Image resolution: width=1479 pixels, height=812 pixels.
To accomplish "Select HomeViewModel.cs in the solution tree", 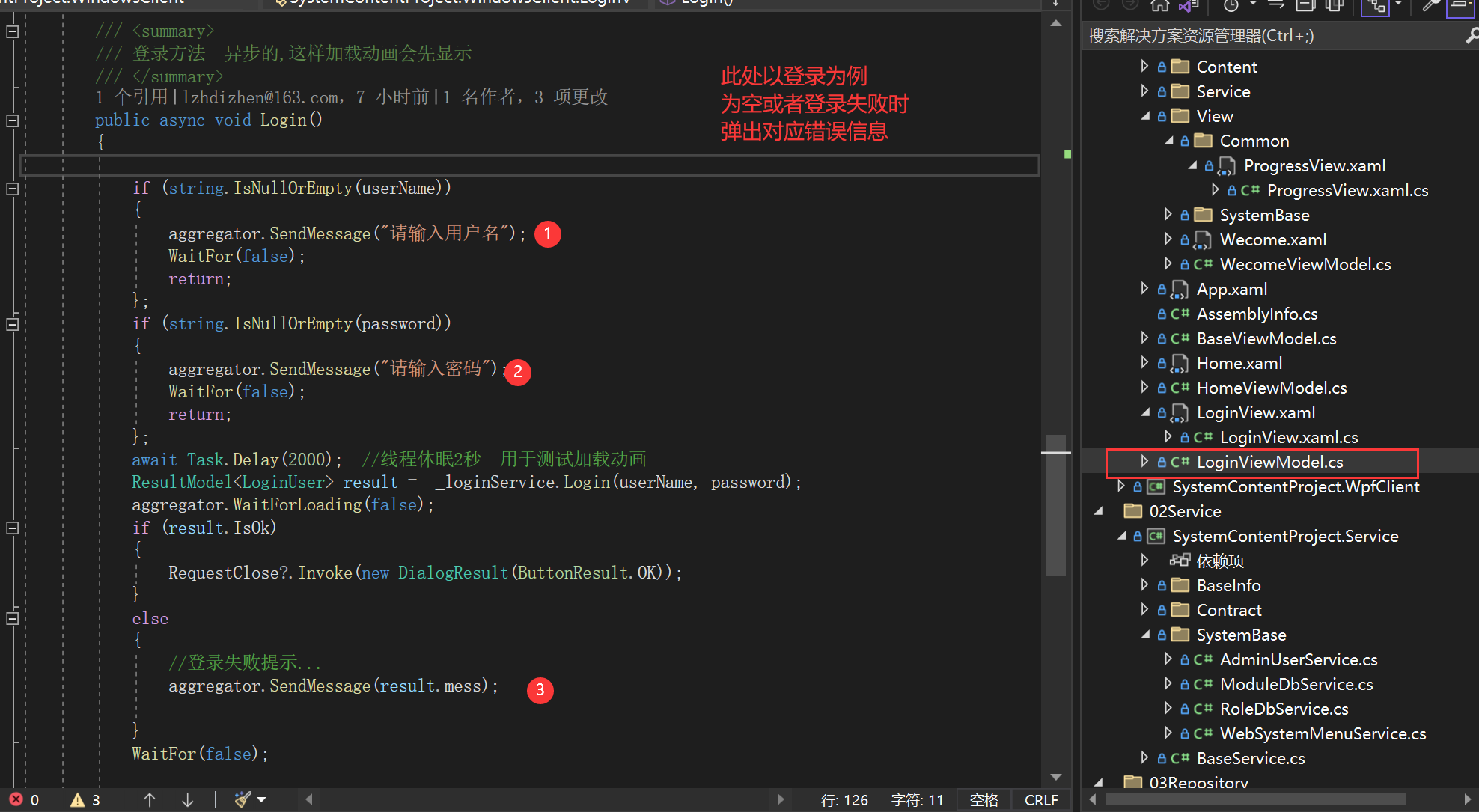I will coord(1271,388).
